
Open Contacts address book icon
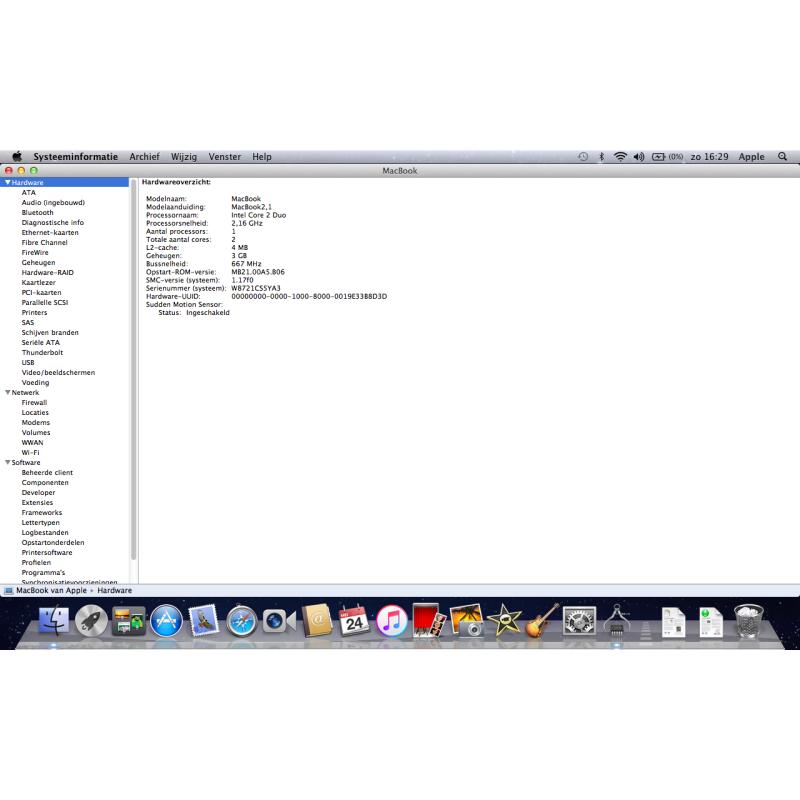click(317, 621)
